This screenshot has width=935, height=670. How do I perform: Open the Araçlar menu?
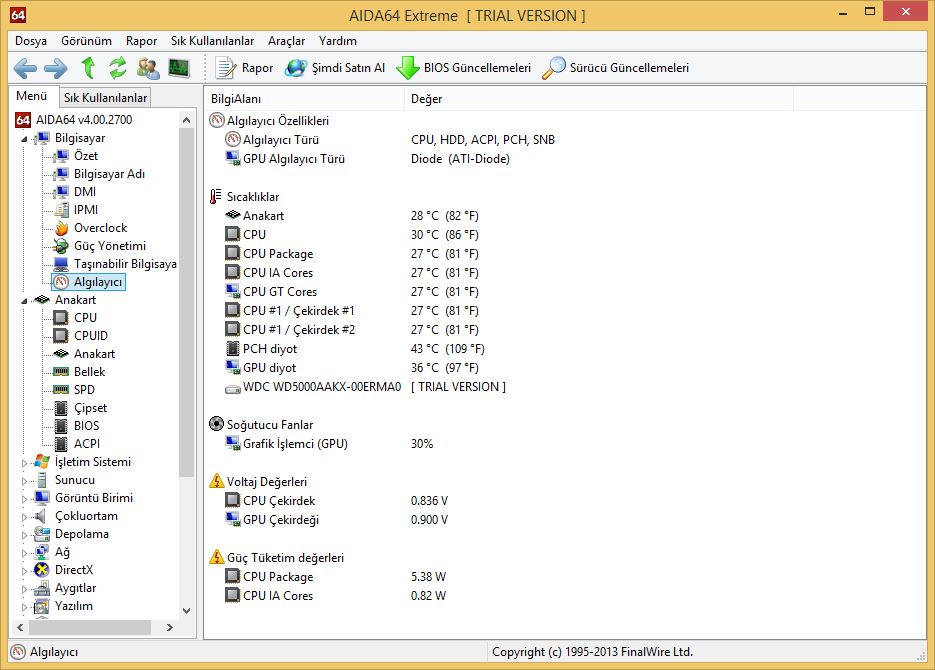click(x=286, y=41)
